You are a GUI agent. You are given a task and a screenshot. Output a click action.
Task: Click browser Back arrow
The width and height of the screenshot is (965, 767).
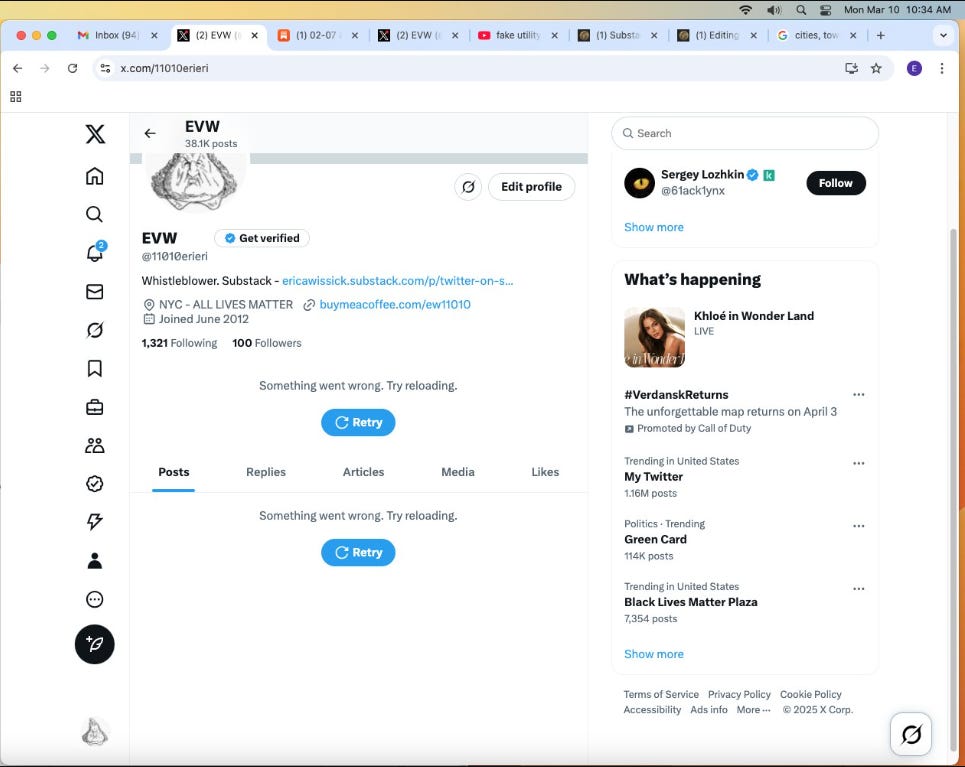[x=18, y=68]
